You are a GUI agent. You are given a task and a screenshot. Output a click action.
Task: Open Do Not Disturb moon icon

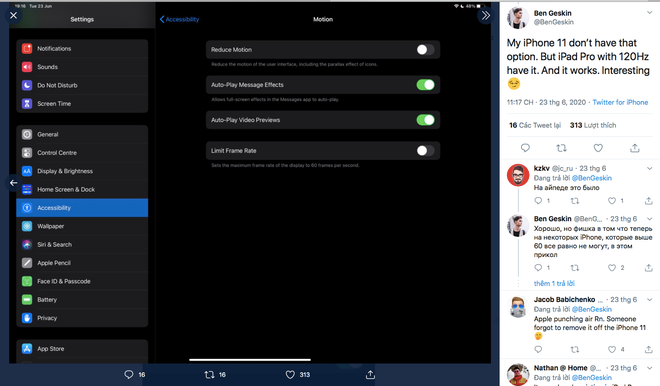(27, 85)
